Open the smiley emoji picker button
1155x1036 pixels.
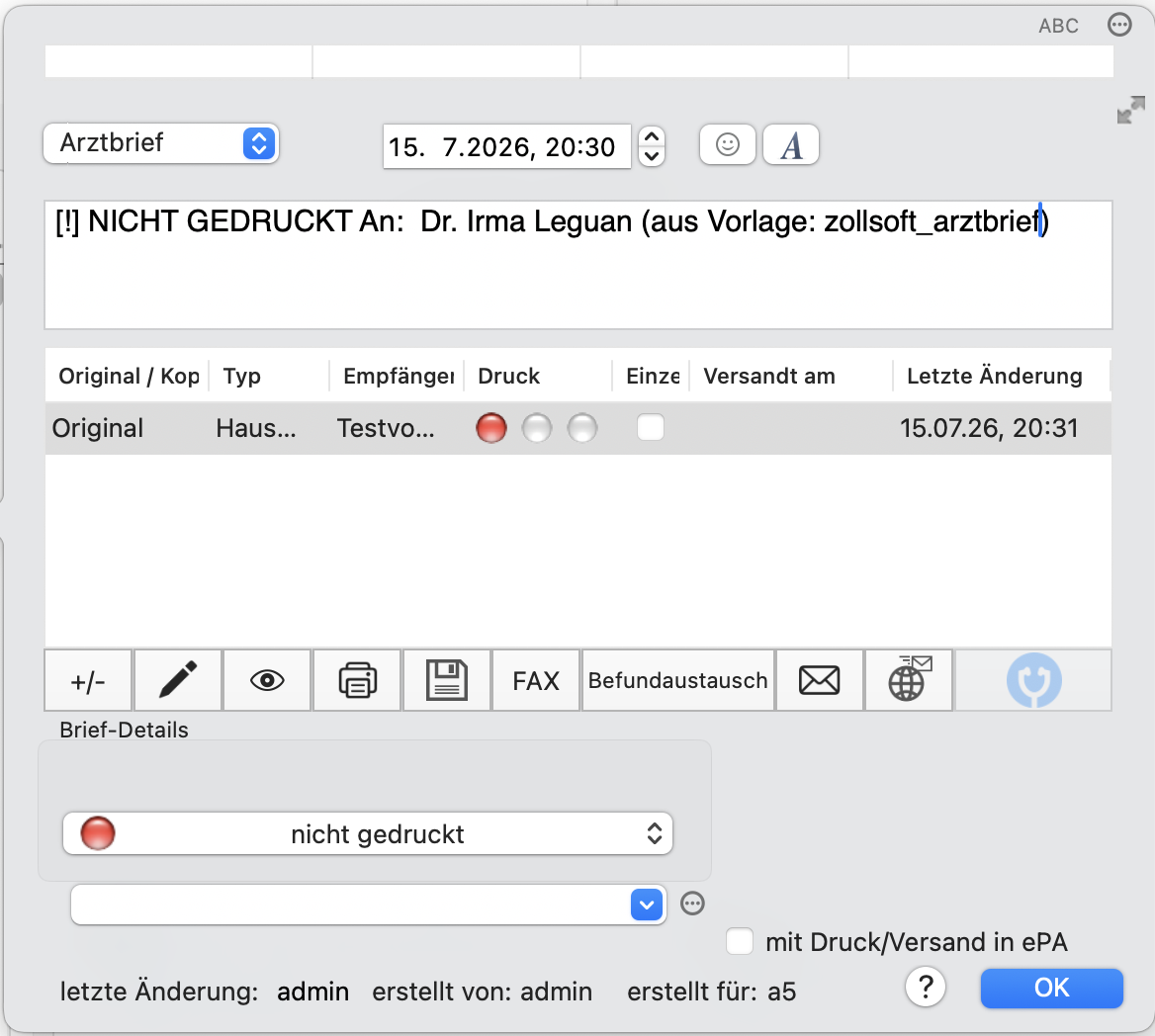coord(728,144)
